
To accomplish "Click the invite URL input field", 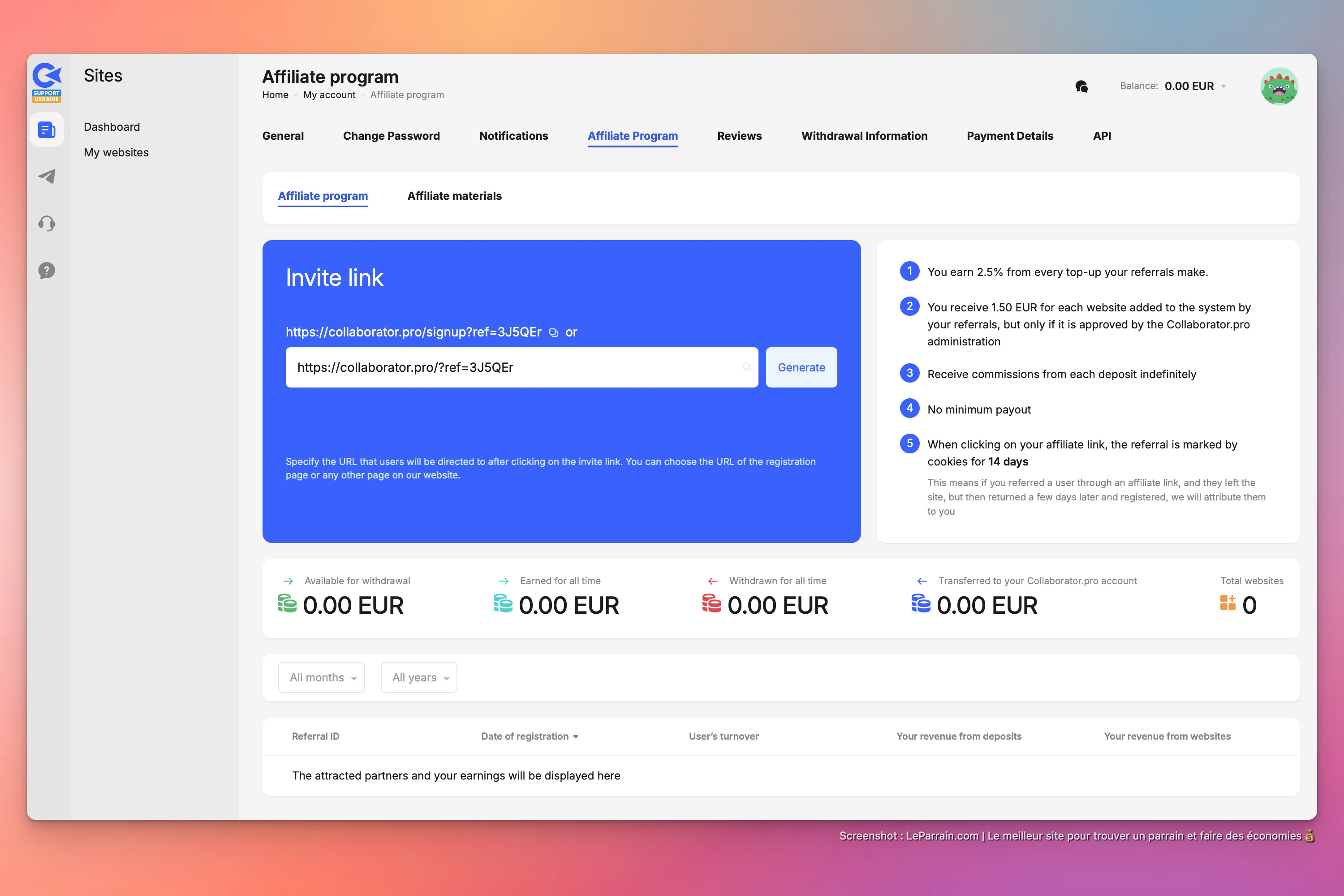I will (x=514, y=367).
